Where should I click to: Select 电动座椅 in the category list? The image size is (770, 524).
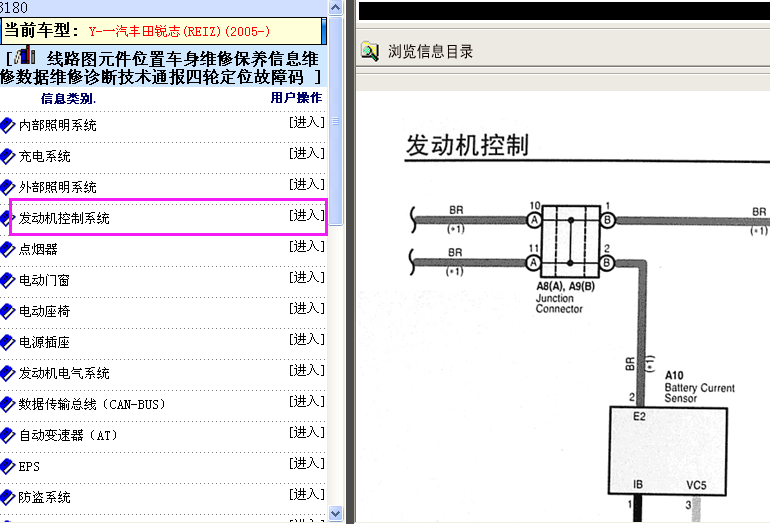(45, 311)
